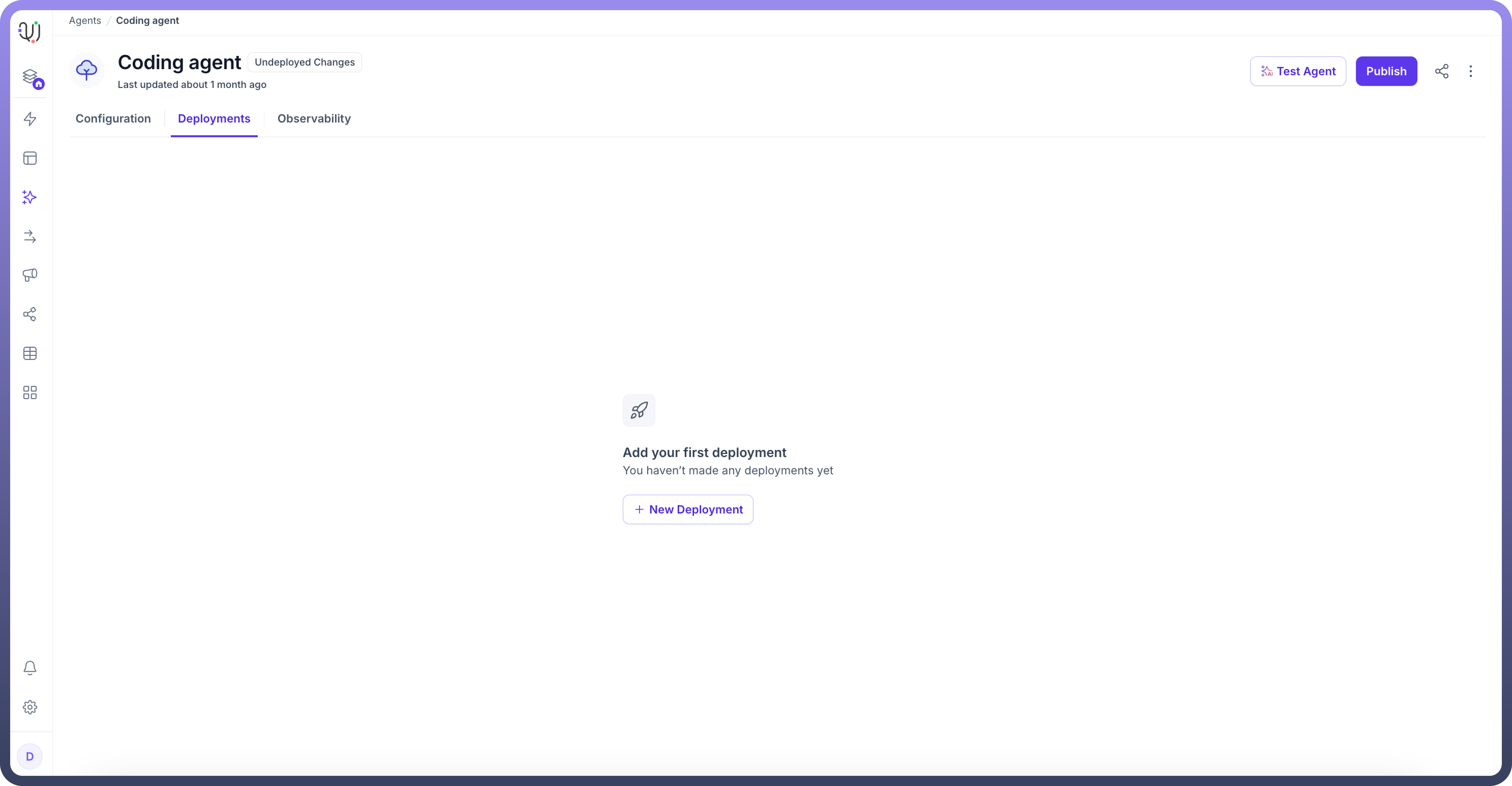Click the Agents breadcrumb link
1512x786 pixels.
point(84,20)
